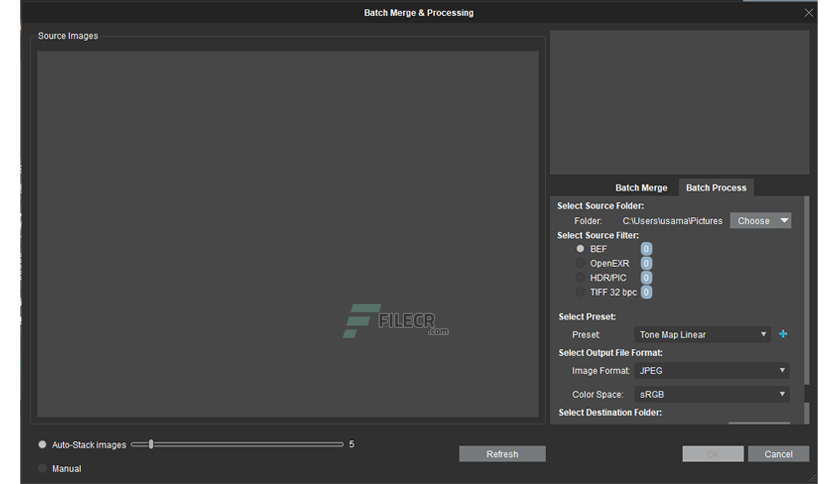Switch to the Batch Process tab
Screen dimensions: 836x484
(x=716, y=188)
